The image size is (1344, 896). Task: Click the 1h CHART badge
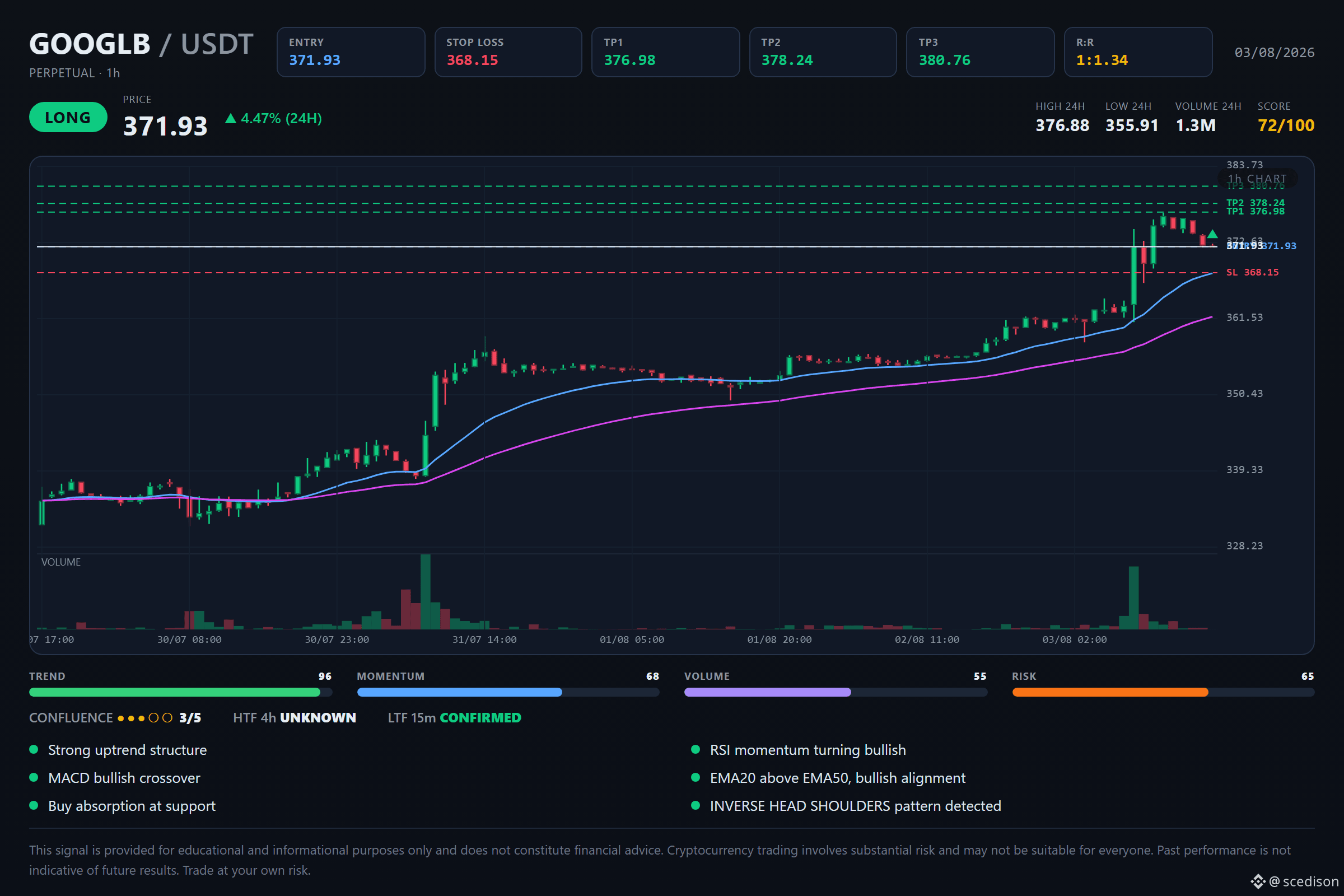pyautogui.click(x=1257, y=178)
